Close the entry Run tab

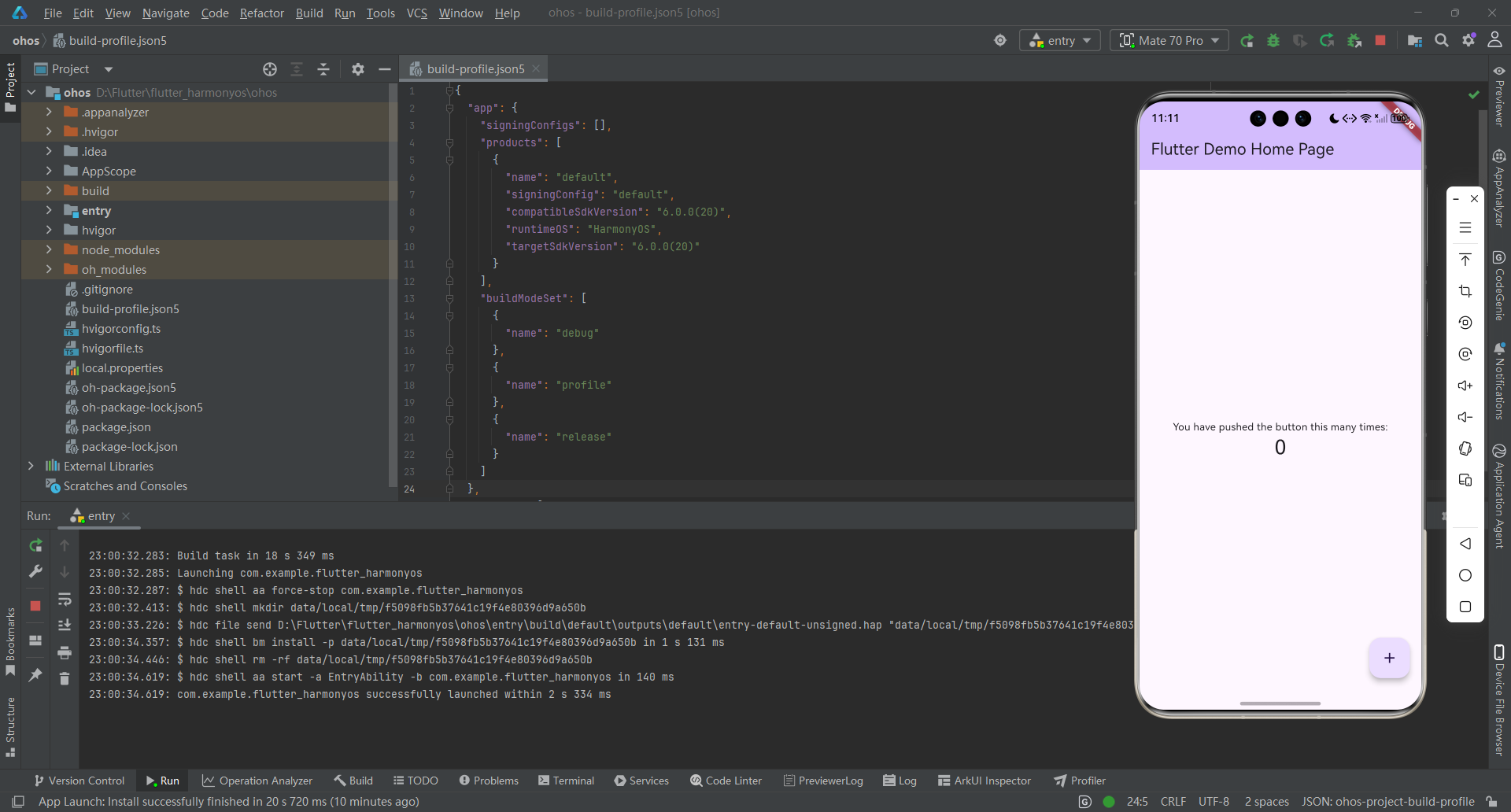[x=126, y=516]
